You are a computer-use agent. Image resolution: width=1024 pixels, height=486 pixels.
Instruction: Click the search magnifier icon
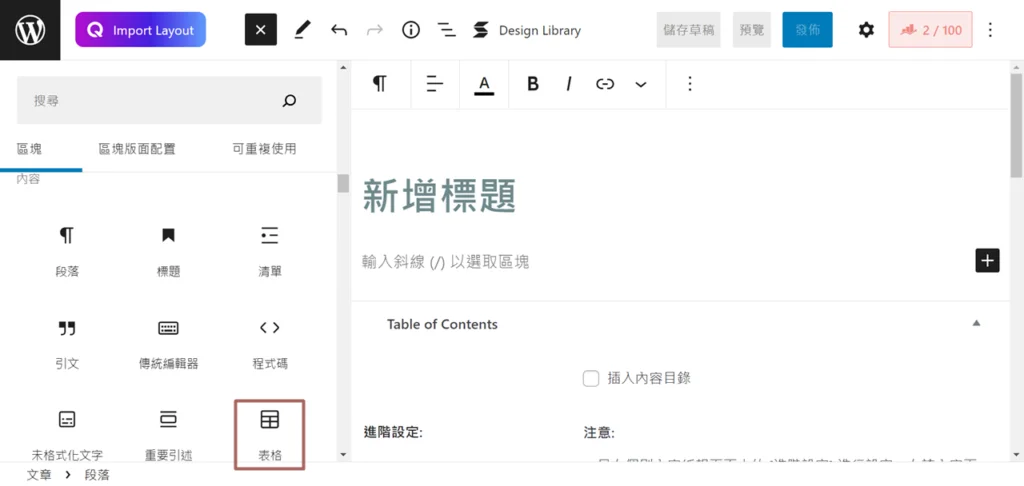(289, 101)
